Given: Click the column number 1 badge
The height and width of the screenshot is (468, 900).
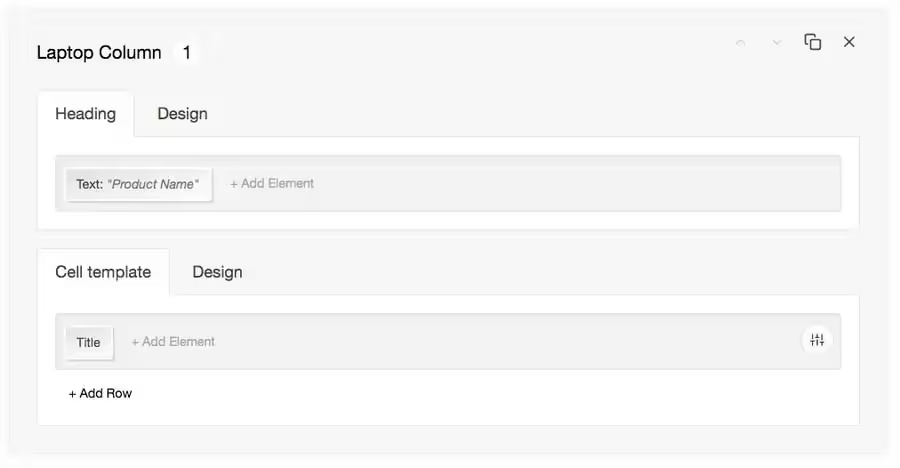Looking at the screenshot, I should click(186, 53).
